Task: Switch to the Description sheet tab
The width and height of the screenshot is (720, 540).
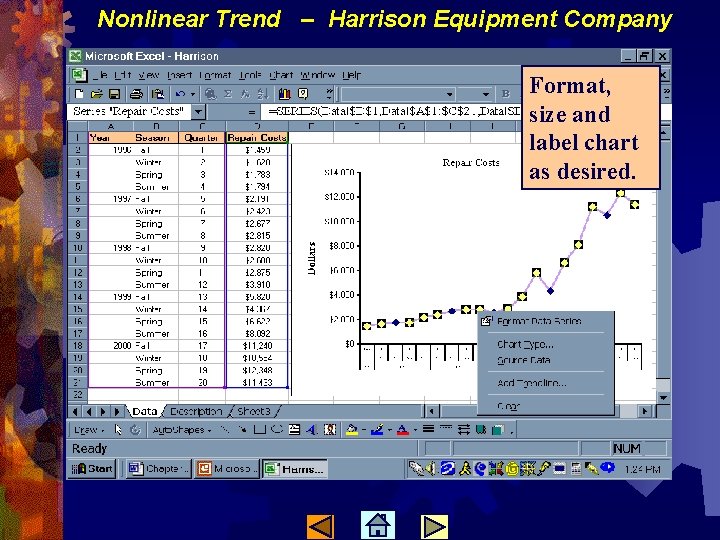Action: [196, 411]
